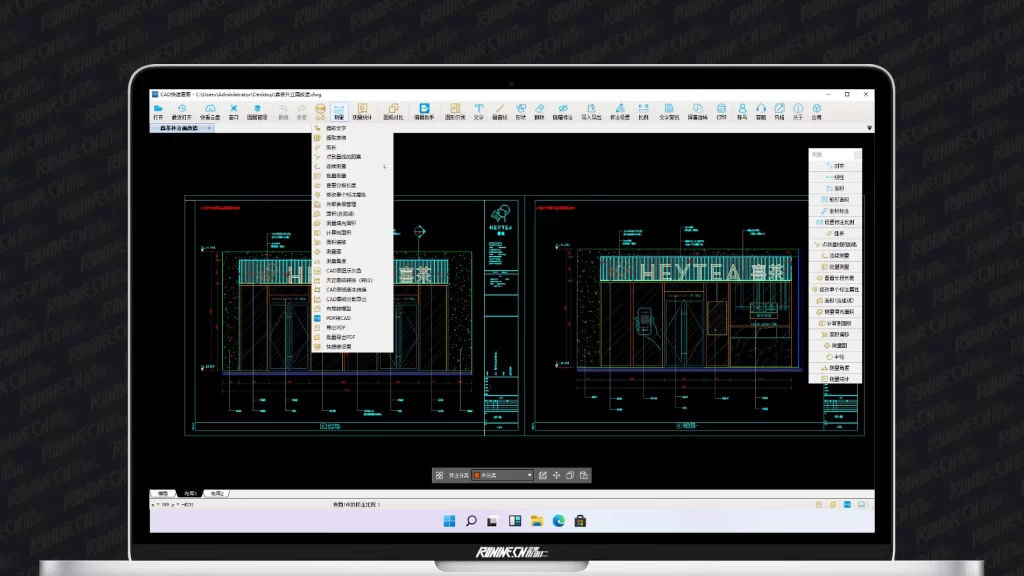Click 对齐 button in the floating measure panel
1024x576 pixels.
[838, 166]
